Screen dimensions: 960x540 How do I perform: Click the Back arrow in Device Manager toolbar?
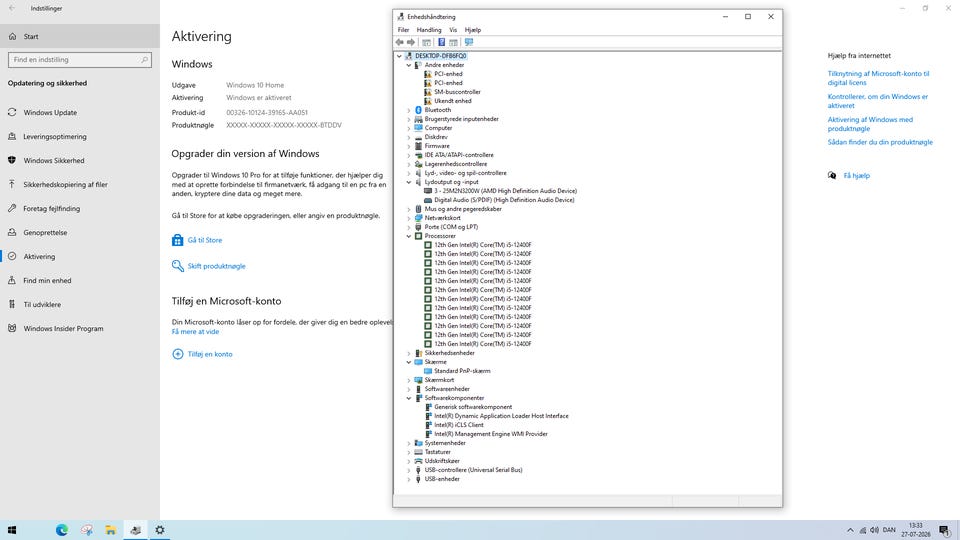(400, 42)
